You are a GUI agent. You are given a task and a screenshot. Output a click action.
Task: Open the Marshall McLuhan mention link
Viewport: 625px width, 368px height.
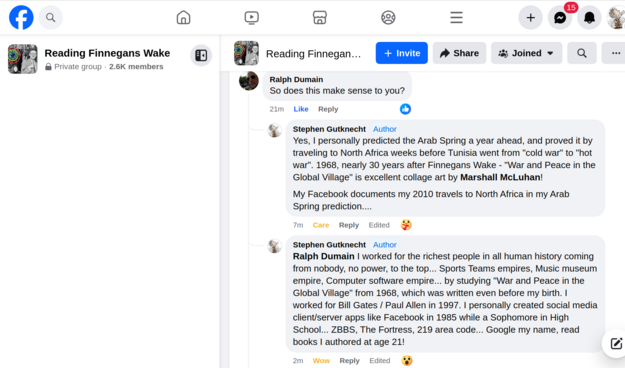pyautogui.click(x=500, y=177)
